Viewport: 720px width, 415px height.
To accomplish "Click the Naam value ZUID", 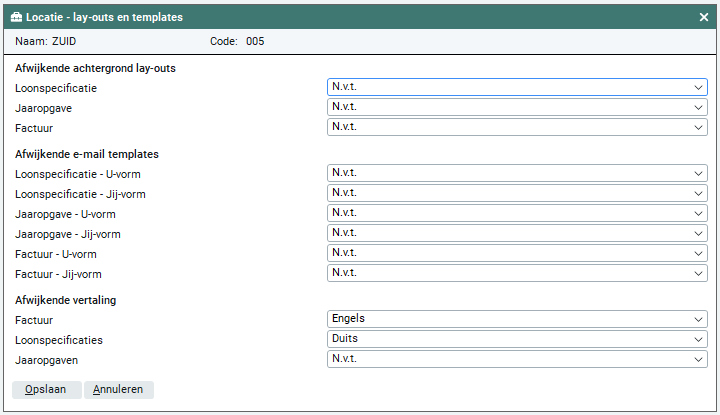I will 66,41.
